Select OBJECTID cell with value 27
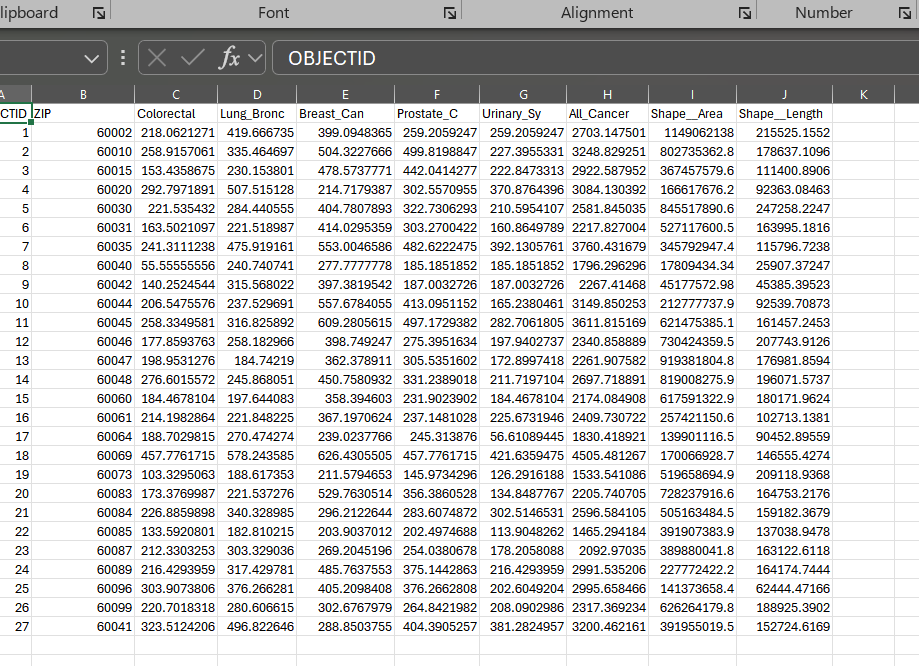 pos(15,627)
